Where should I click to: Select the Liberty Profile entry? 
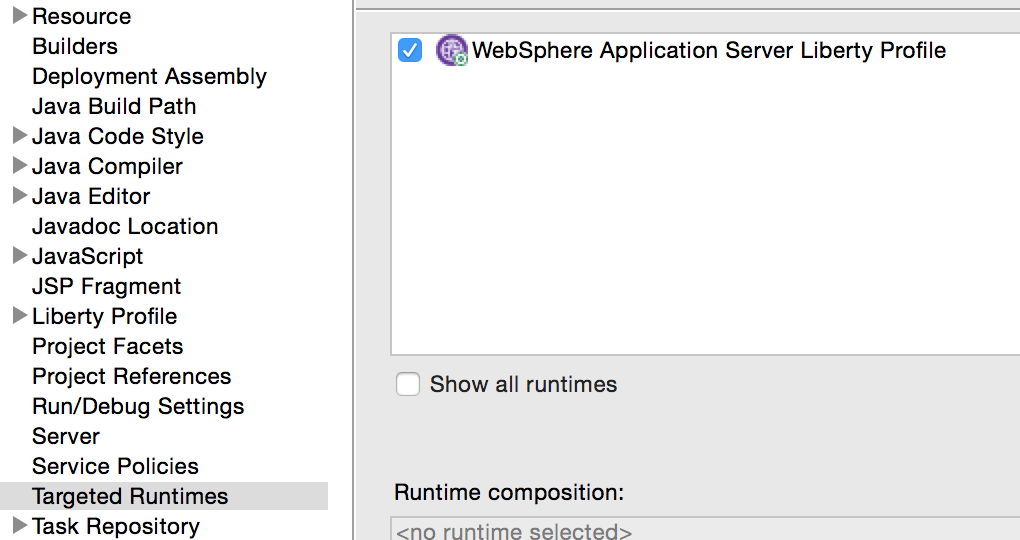105,316
